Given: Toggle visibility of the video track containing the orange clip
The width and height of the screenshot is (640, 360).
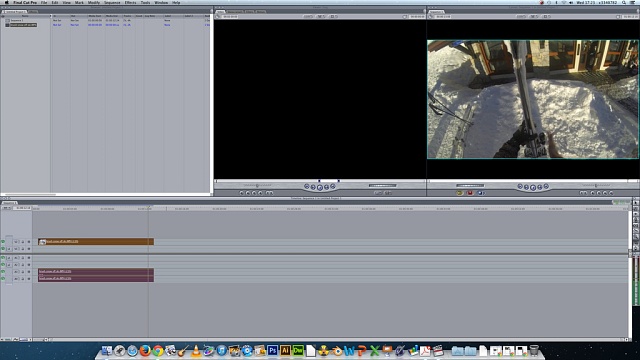Looking at the screenshot, I should (x=3, y=242).
